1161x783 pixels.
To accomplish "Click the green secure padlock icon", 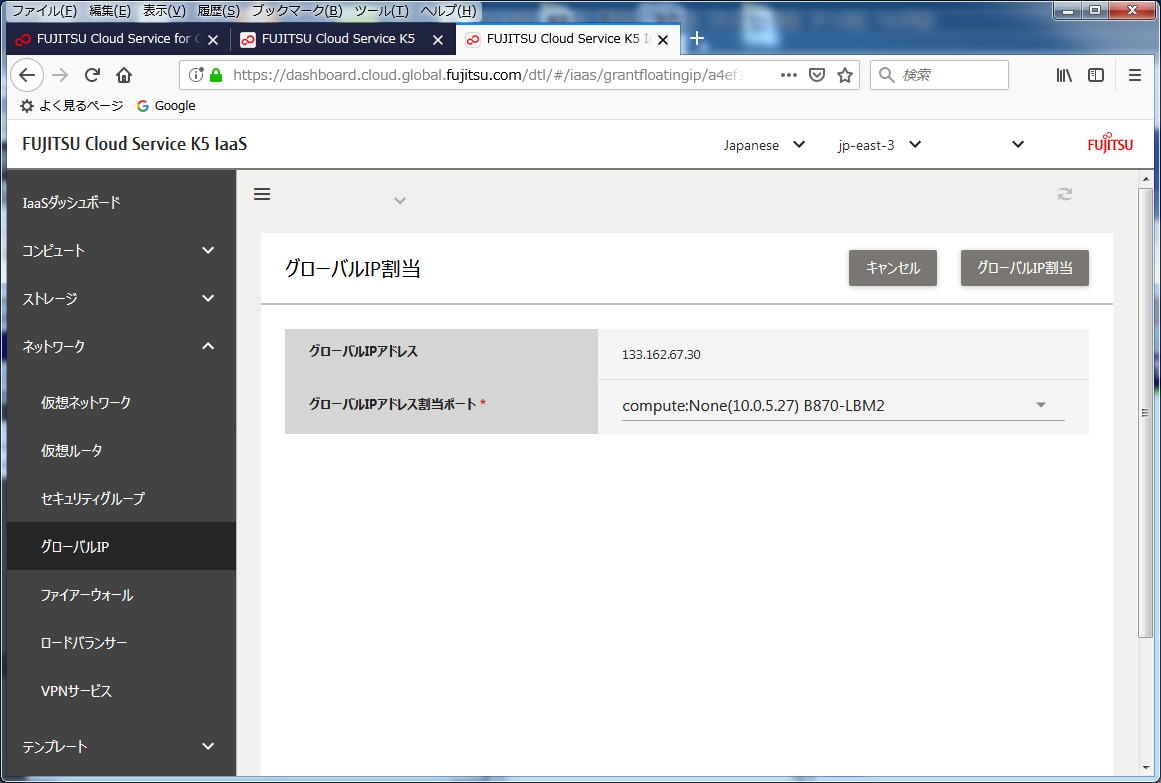I will [x=216, y=75].
